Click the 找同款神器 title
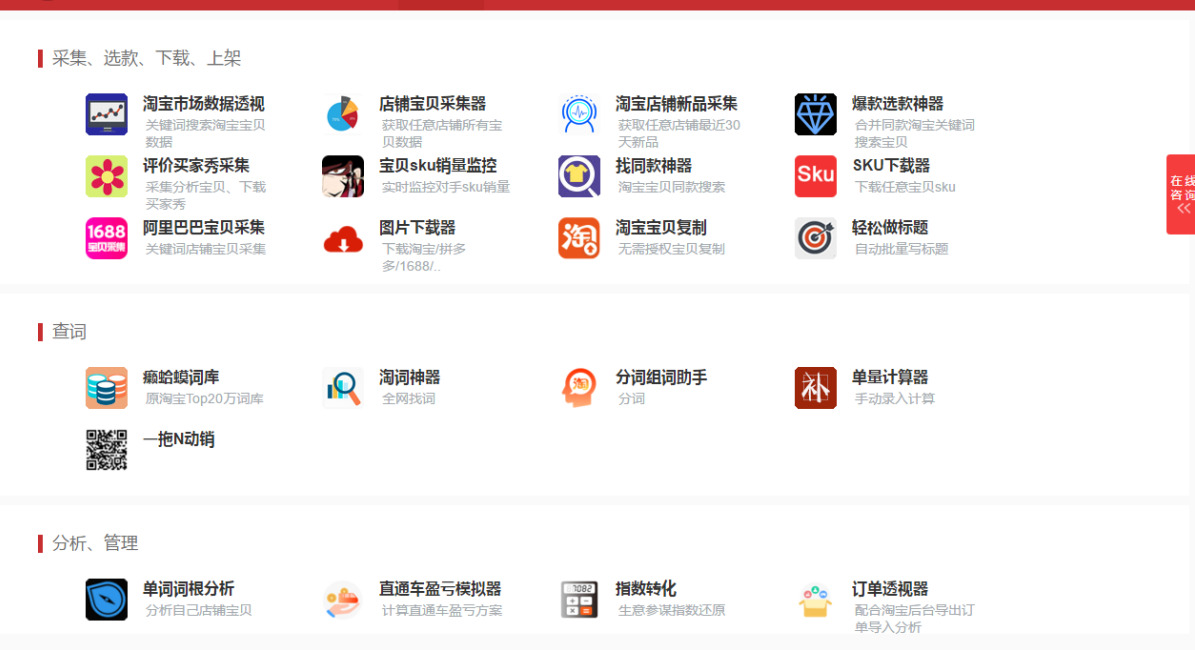 coord(653,165)
